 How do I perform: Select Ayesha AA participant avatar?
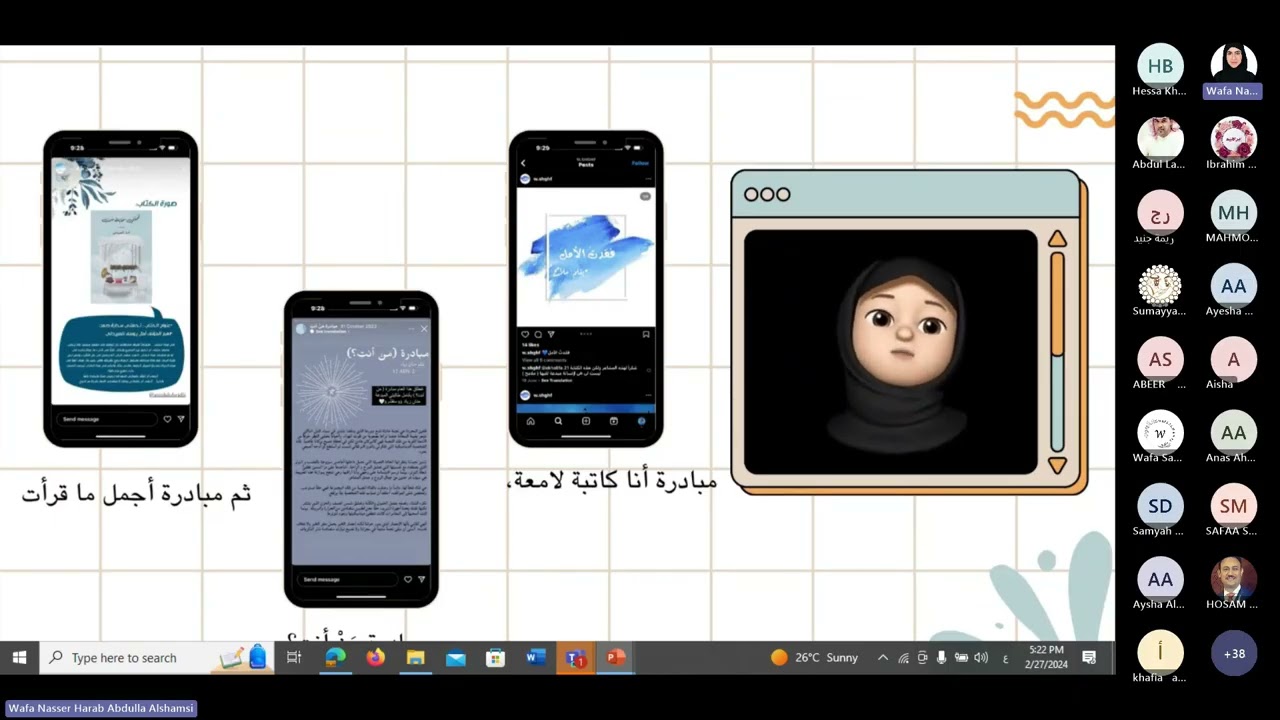point(1233,286)
